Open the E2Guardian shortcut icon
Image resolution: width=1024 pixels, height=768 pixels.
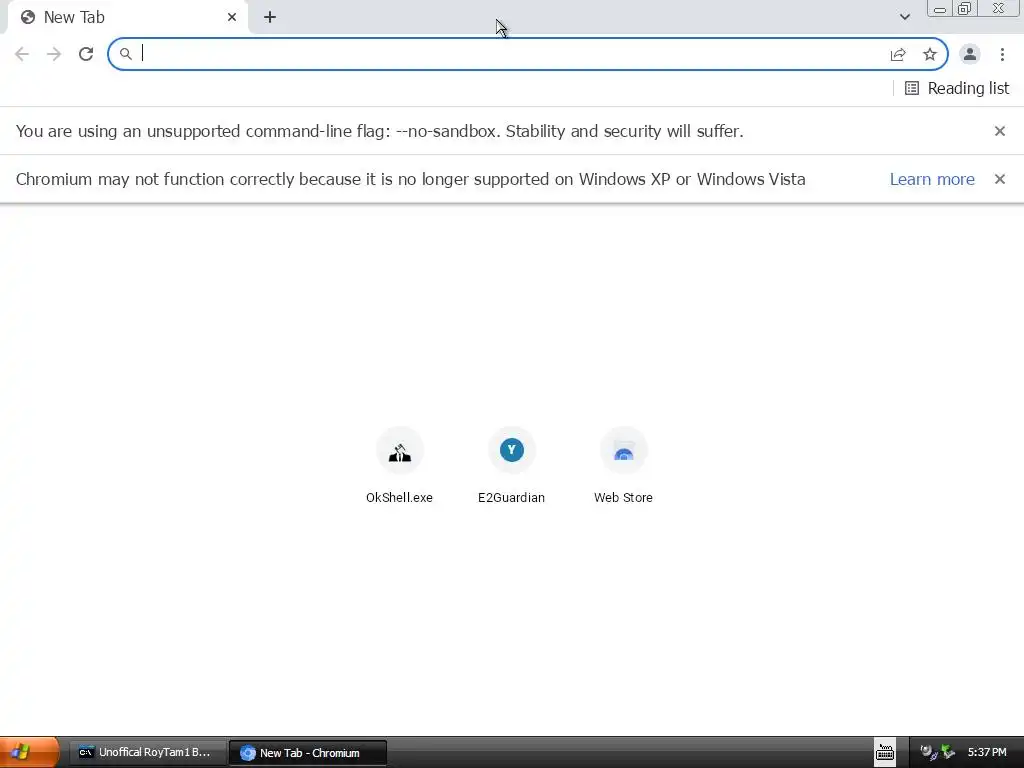point(511,451)
